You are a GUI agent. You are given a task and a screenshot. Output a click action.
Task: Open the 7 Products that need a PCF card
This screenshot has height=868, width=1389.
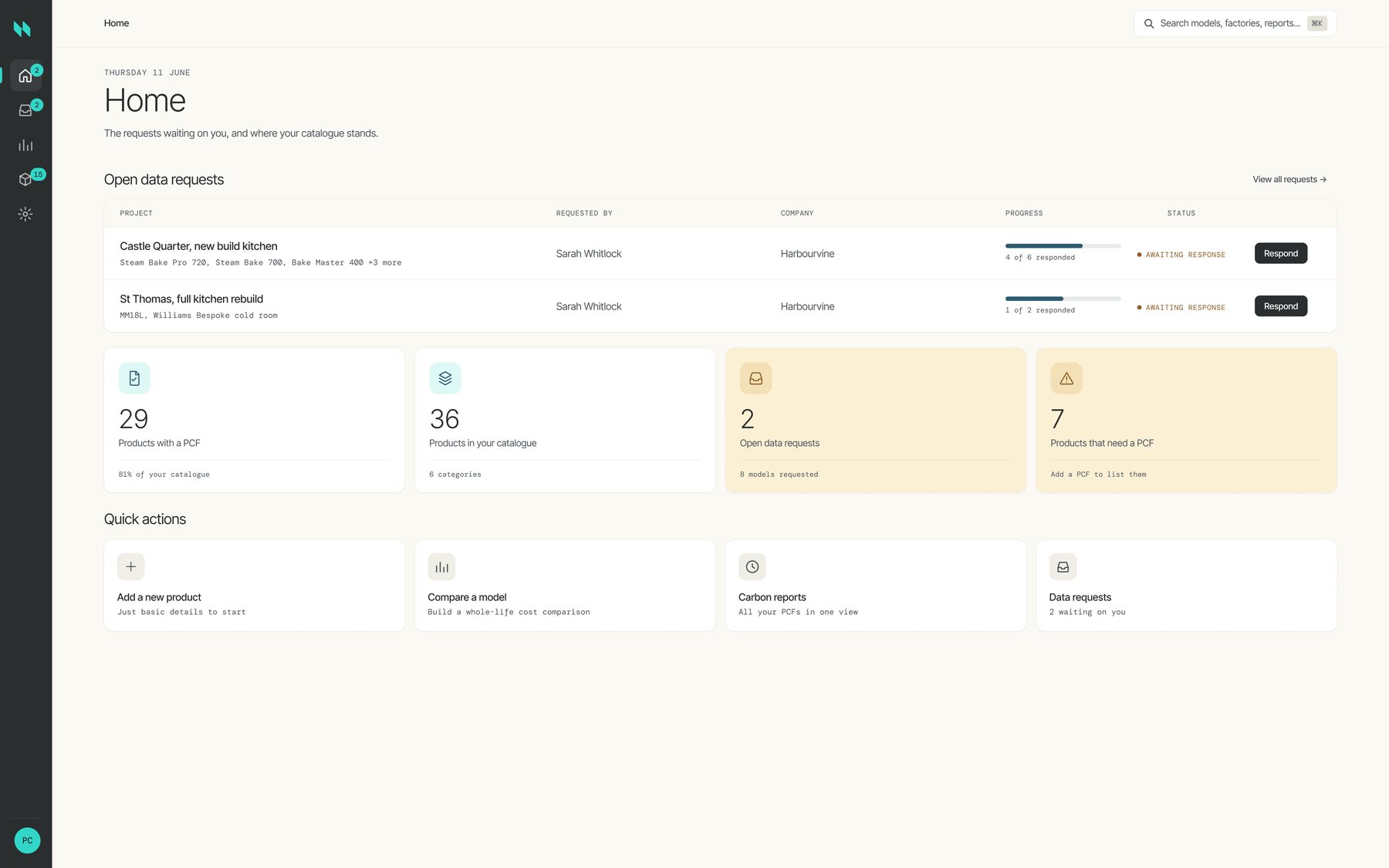pos(1186,420)
